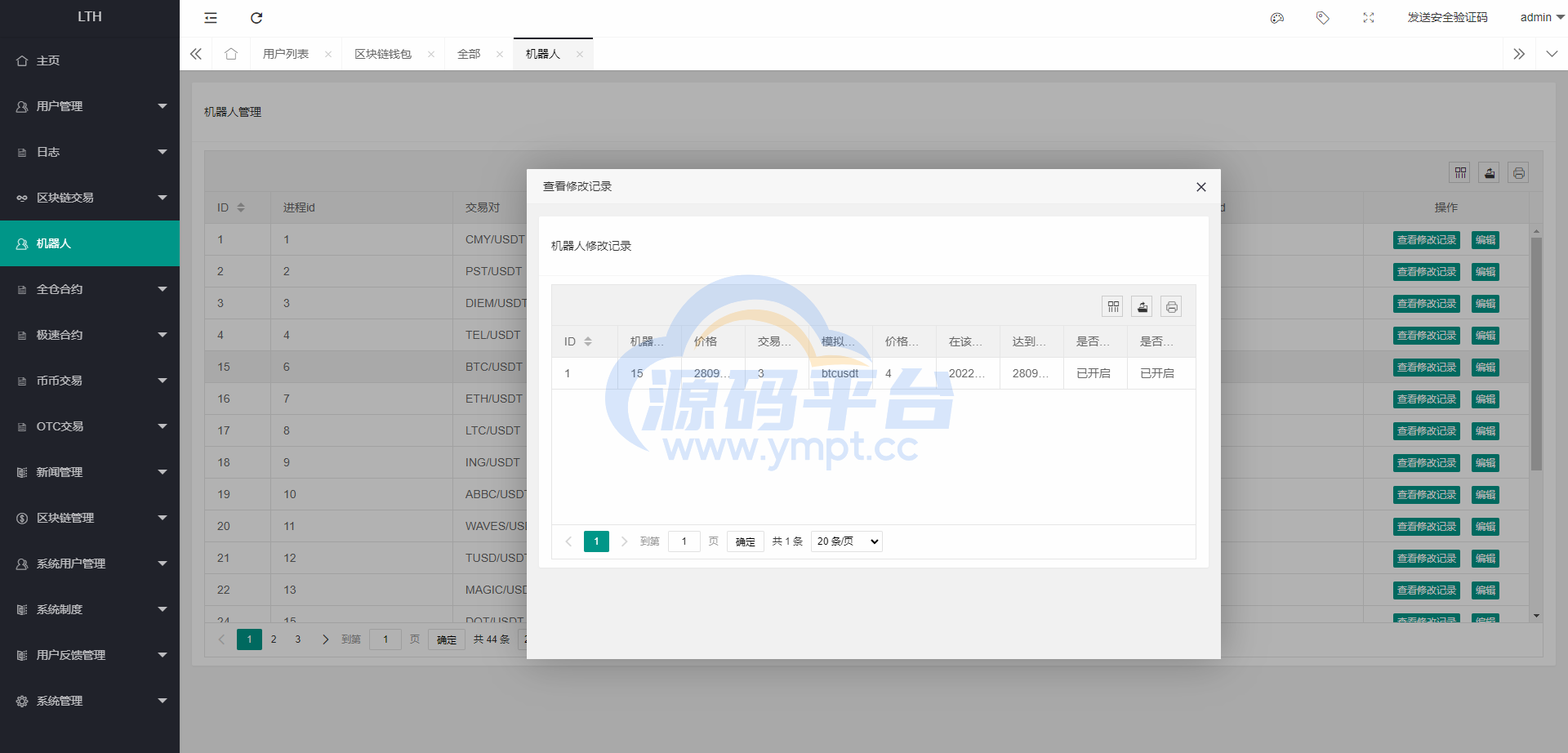Image resolution: width=1568 pixels, height=753 pixels.
Task: Open the 20 条/页 page size dropdown
Action: [847, 541]
